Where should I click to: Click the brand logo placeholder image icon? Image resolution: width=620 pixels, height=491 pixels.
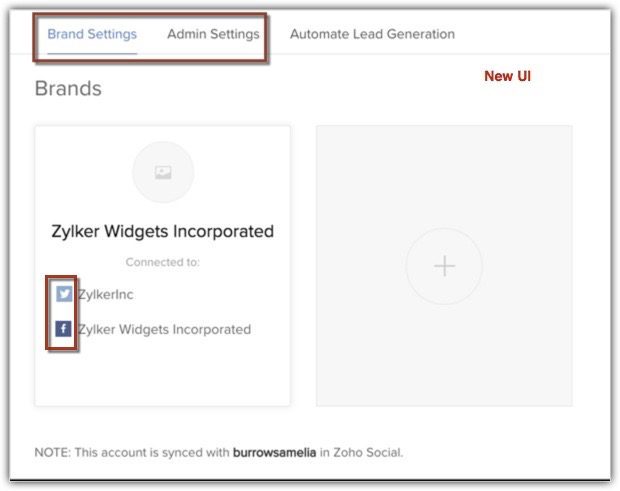(x=163, y=172)
